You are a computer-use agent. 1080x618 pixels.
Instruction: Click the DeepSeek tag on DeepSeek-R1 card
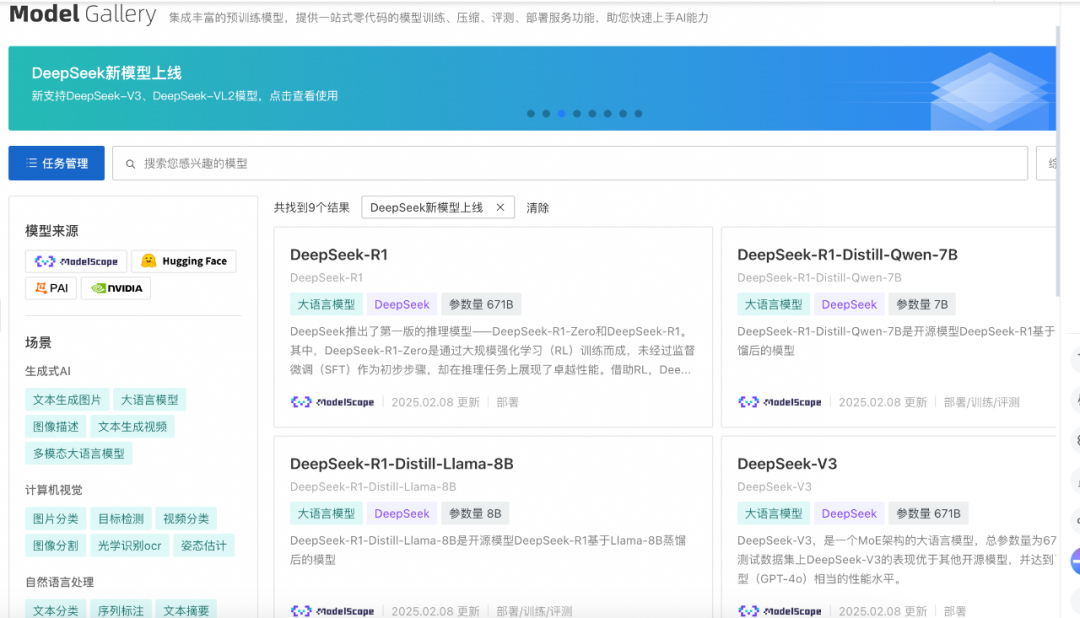402,305
